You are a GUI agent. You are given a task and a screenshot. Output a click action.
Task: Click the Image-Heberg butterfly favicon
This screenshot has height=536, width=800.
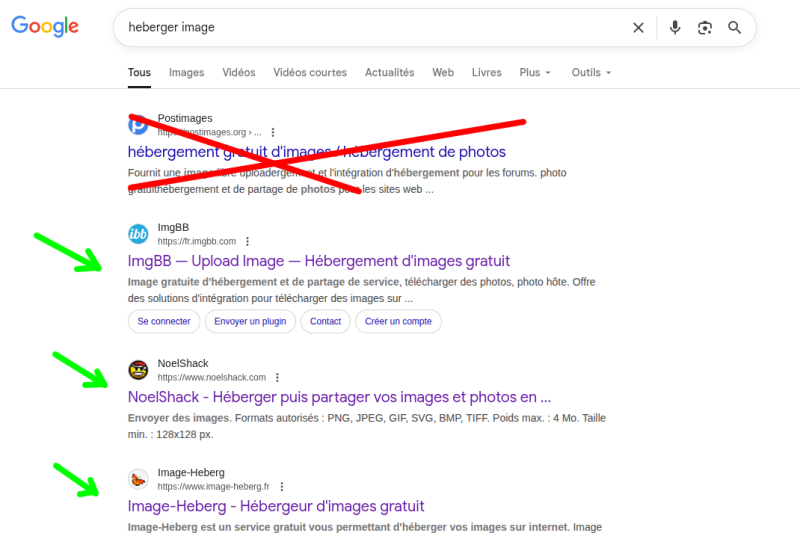pos(138,479)
